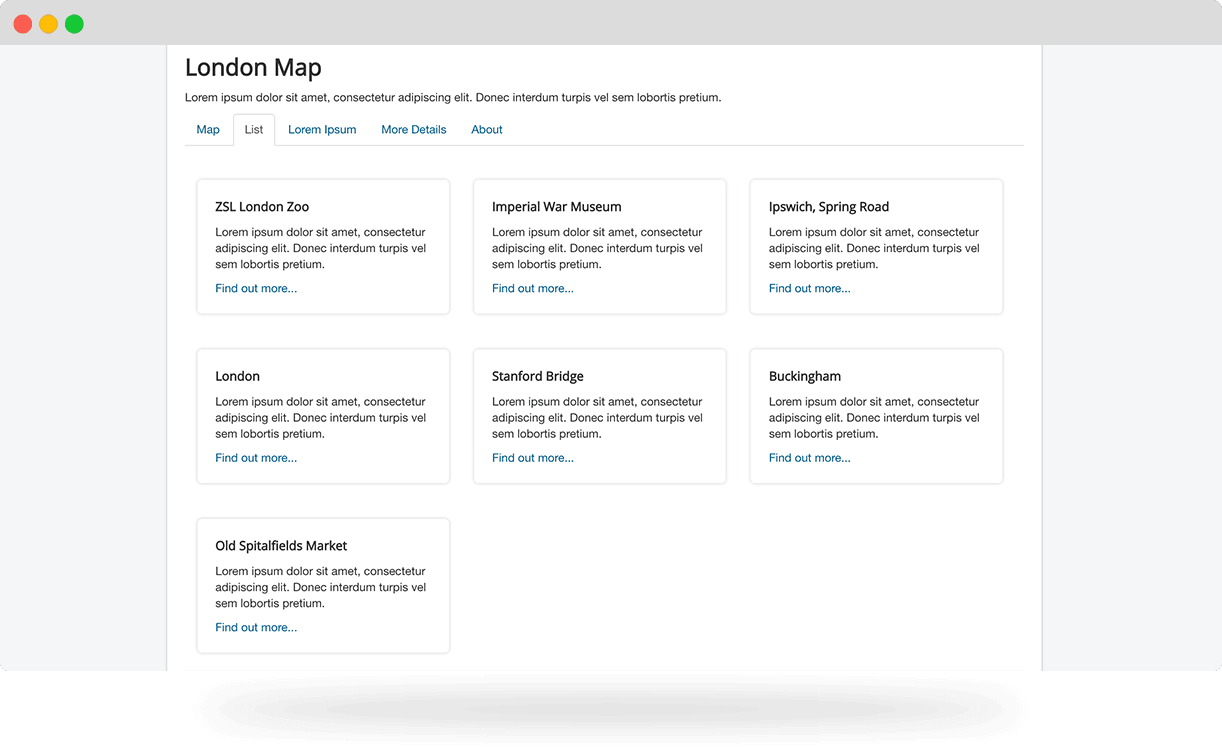Click the Buckingham card title

tap(805, 377)
